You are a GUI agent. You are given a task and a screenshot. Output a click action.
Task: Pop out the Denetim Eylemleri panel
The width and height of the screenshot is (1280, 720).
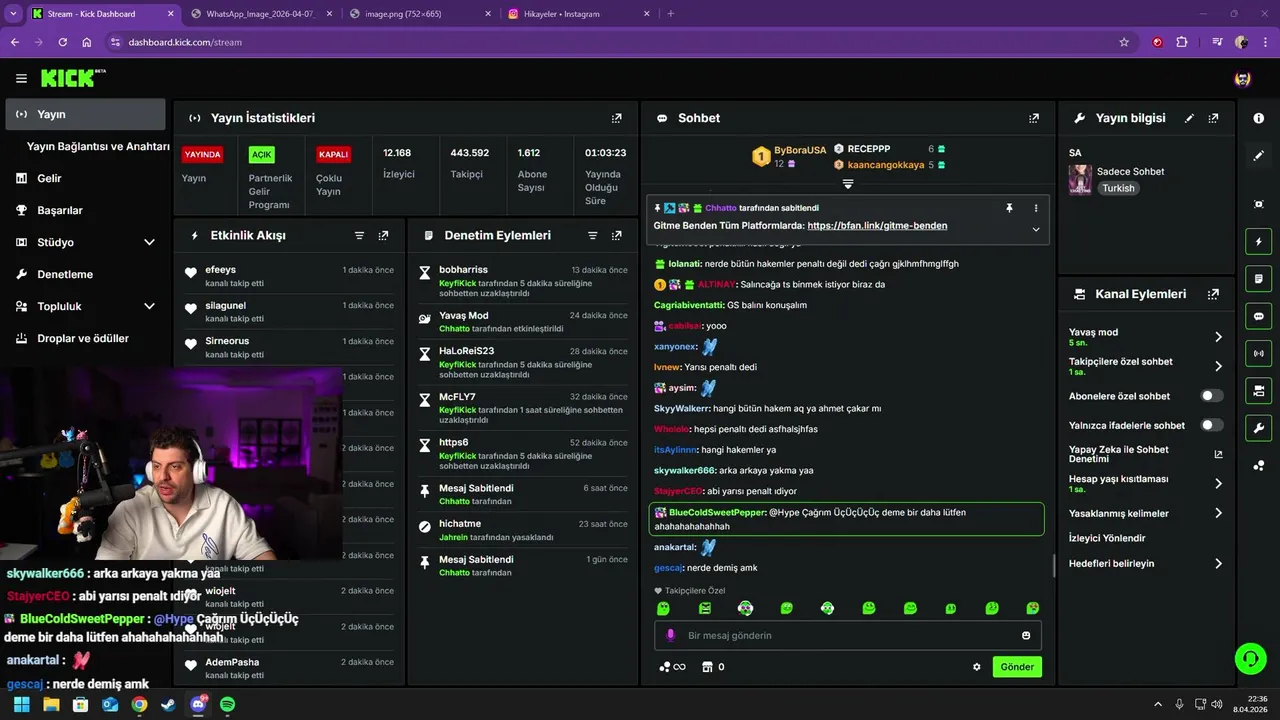click(x=616, y=236)
